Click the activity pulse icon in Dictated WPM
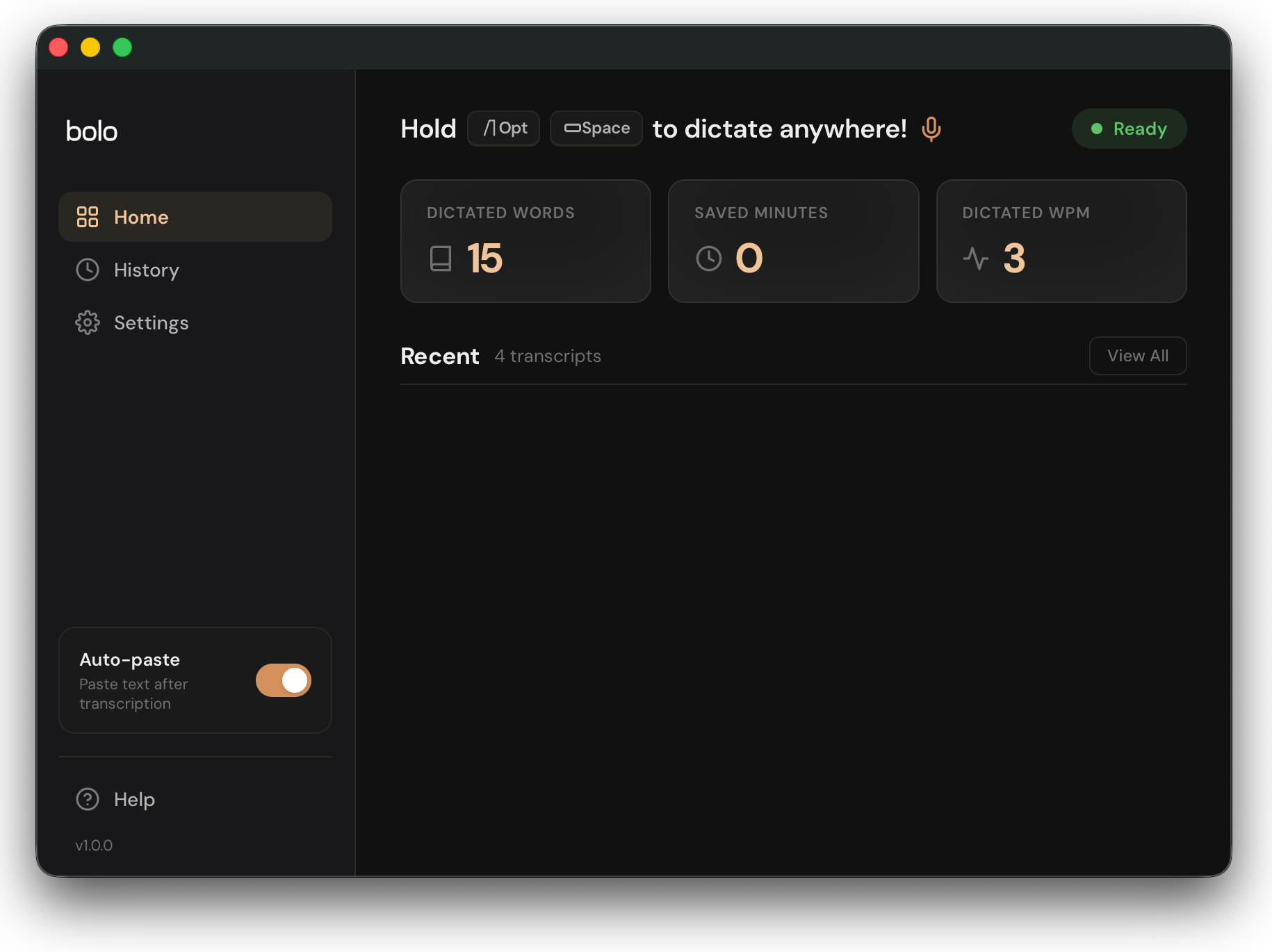 click(976, 258)
